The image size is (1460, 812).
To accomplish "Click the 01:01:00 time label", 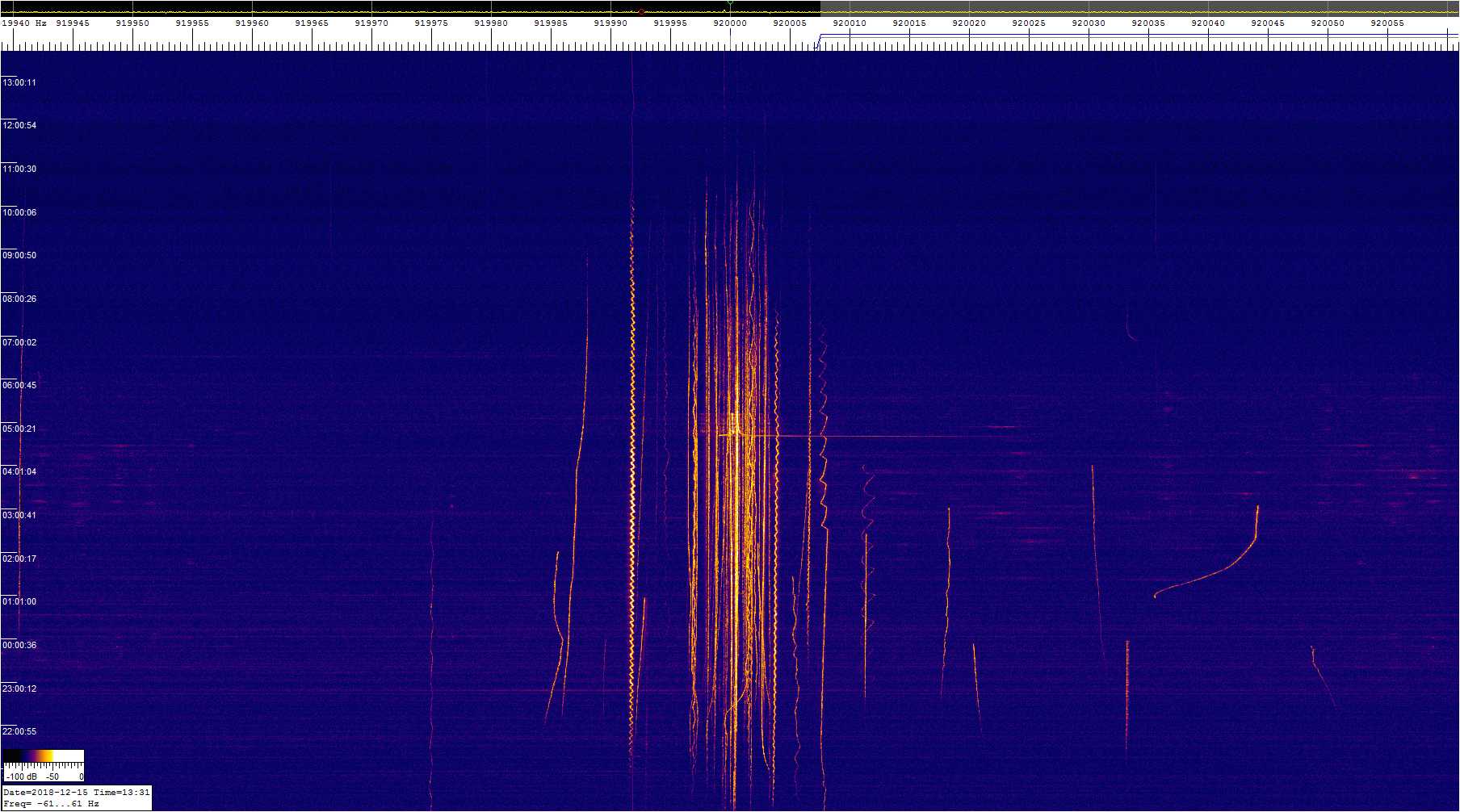I will coord(19,601).
